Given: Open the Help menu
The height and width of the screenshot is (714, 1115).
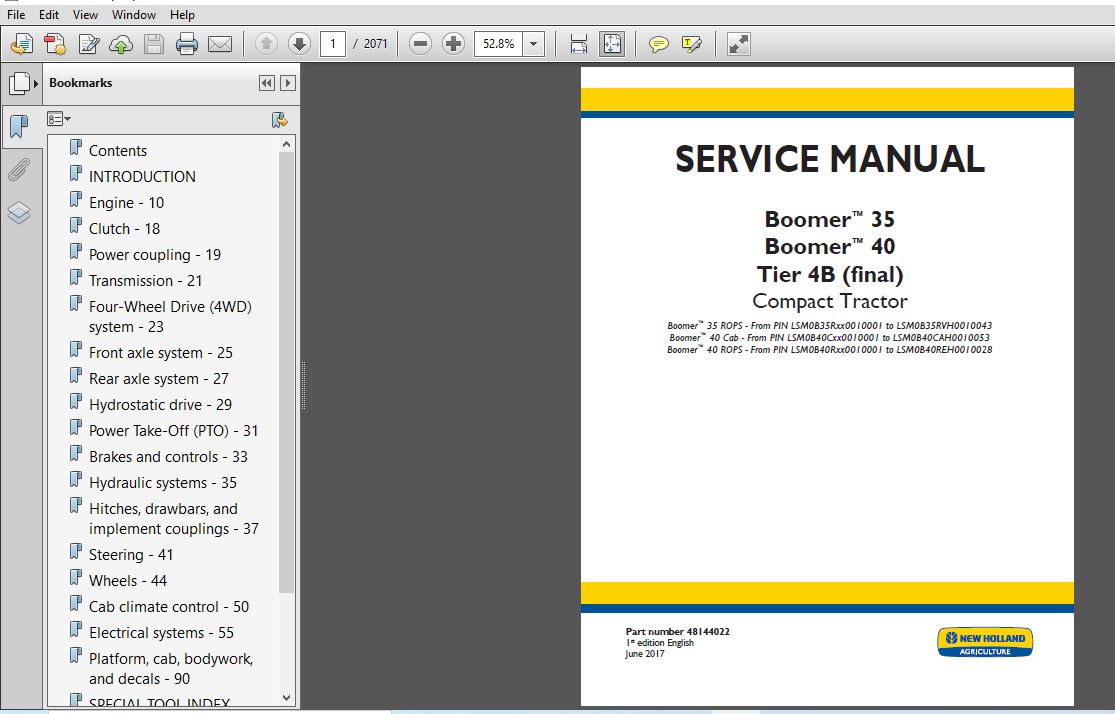Looking at the screenshot, I should click(182, 14).
